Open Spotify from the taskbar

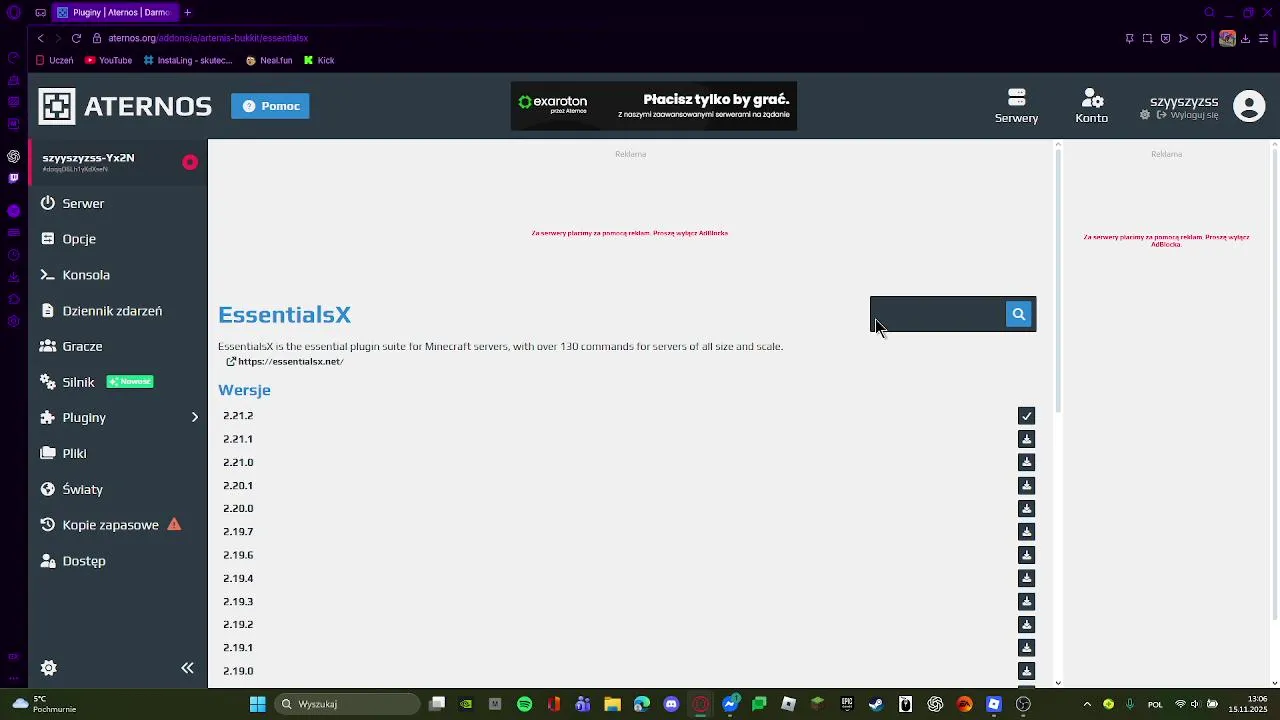click(x=525, y=704)
